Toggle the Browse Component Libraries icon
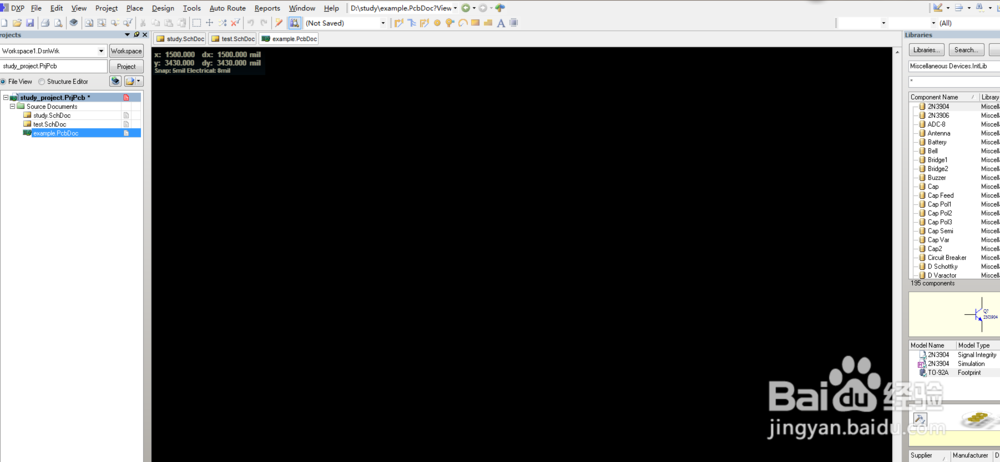The width and height of the screenshot is (1000, 462). [x=294, y=23]
